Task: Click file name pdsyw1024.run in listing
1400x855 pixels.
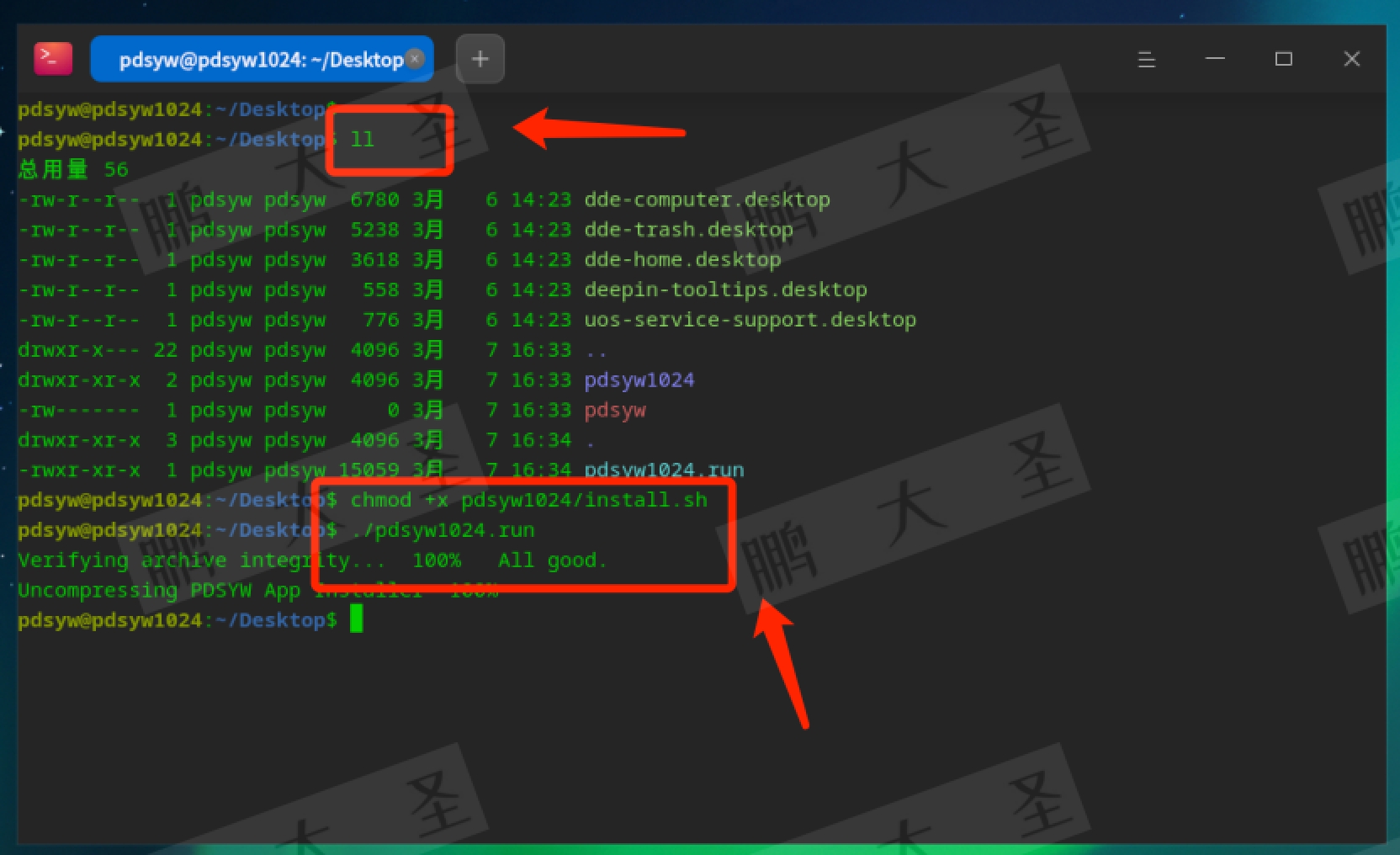Action: (x=664, y=470)
